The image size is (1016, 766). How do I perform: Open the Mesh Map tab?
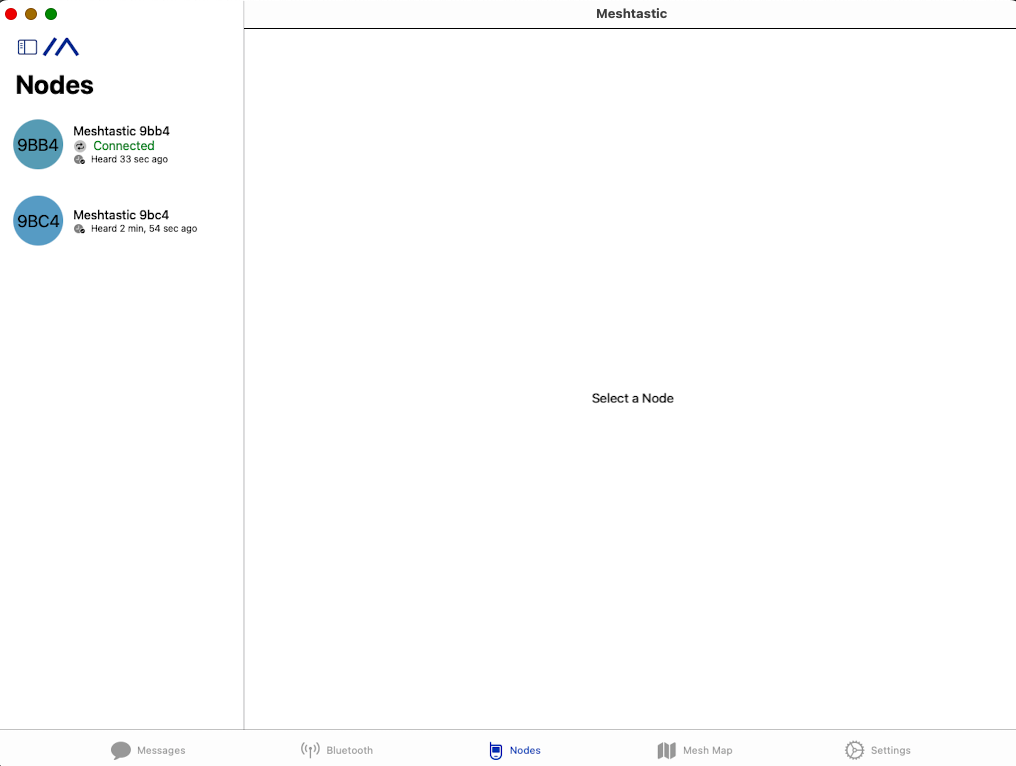[x=695, y=750]
